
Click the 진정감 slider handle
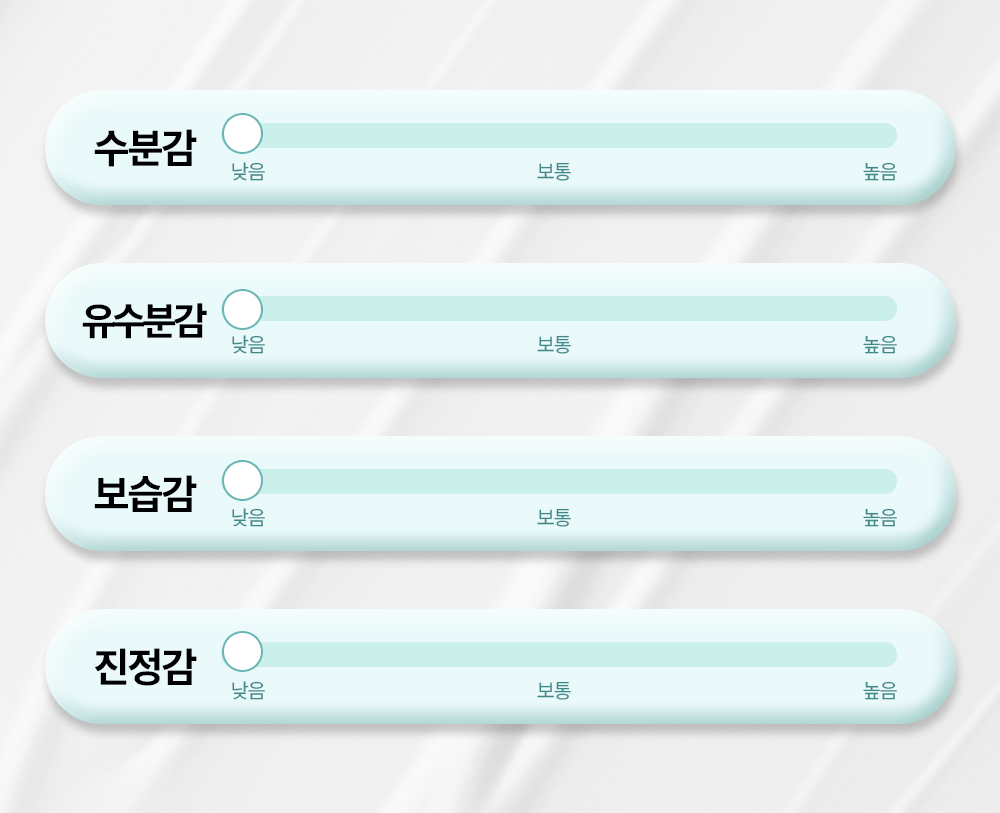(x=242, y=652)
